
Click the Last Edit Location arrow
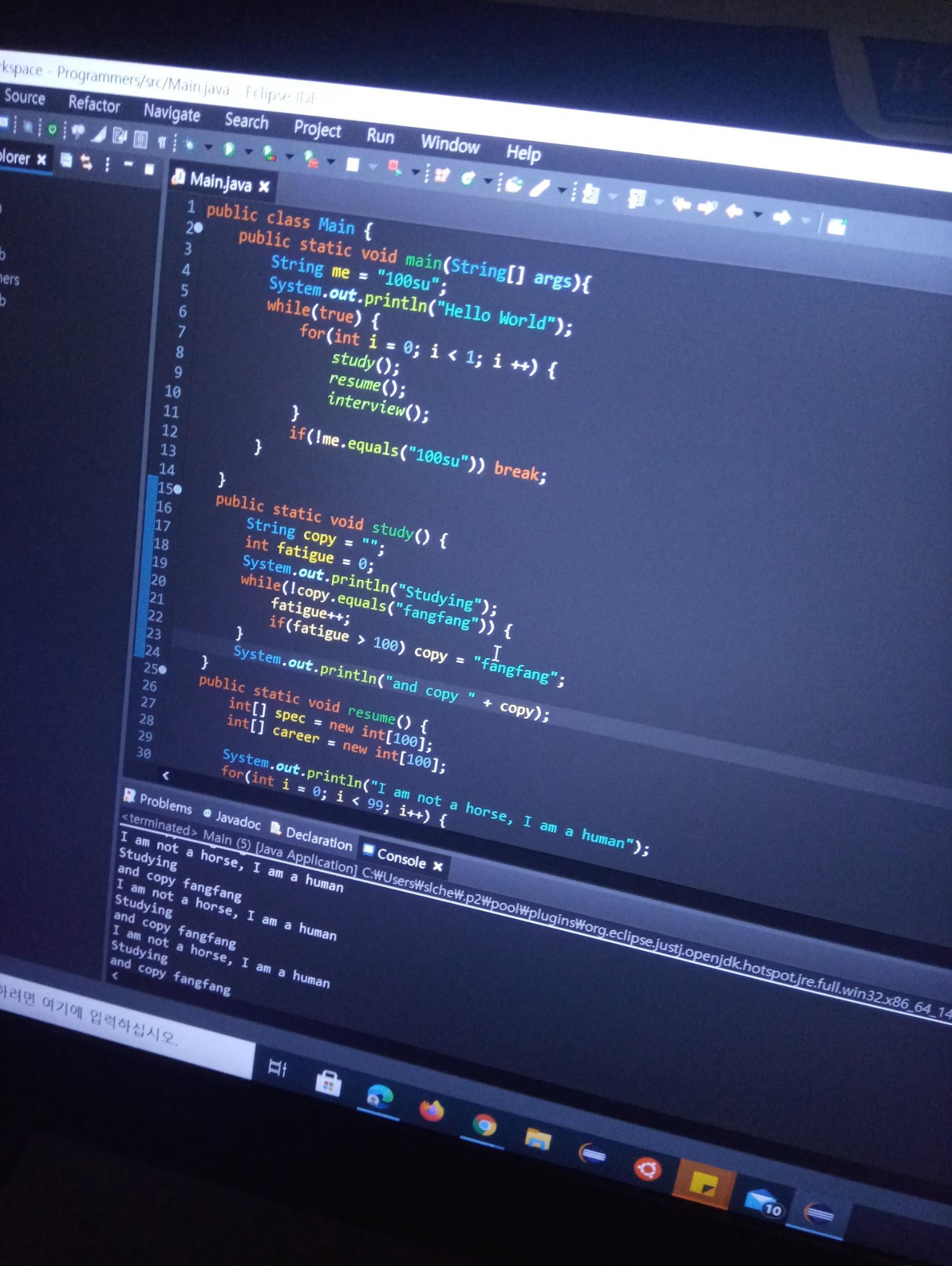[682, 205]
